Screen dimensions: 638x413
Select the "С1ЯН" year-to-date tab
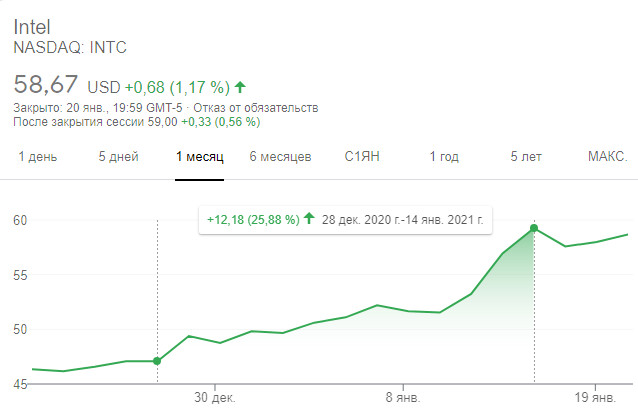[x=362, y=157]
